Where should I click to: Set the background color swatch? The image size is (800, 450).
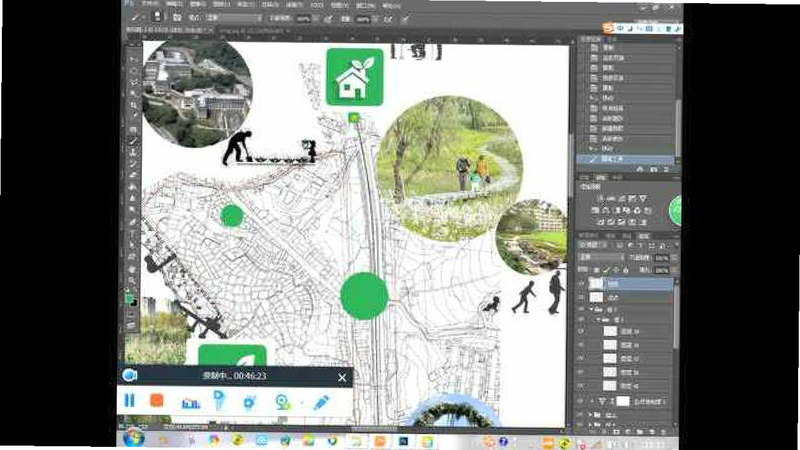point(134,303)
